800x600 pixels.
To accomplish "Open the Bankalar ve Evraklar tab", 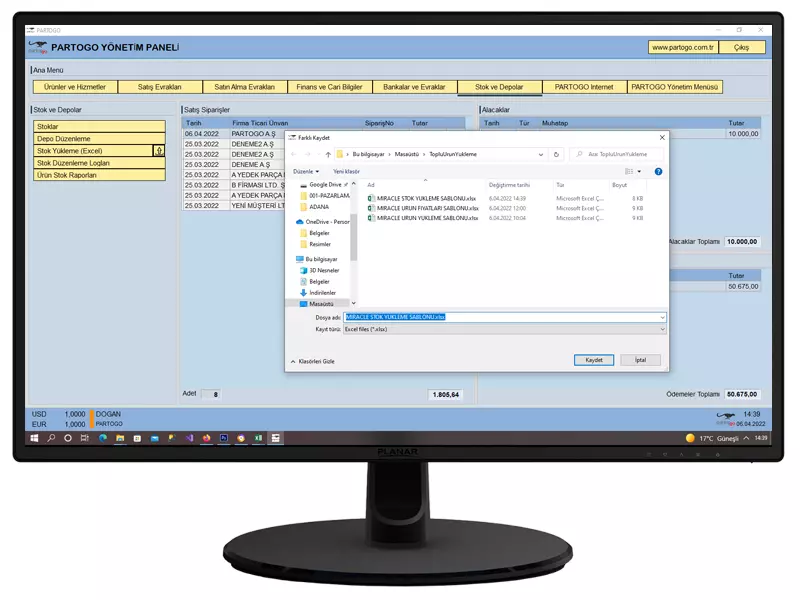I will point(414,87).
